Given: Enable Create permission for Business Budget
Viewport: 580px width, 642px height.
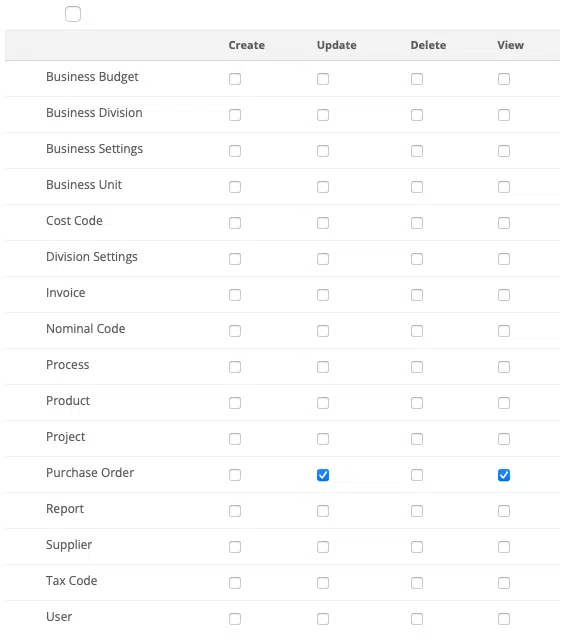Looking at the screenshot, I should pos(235,79).
